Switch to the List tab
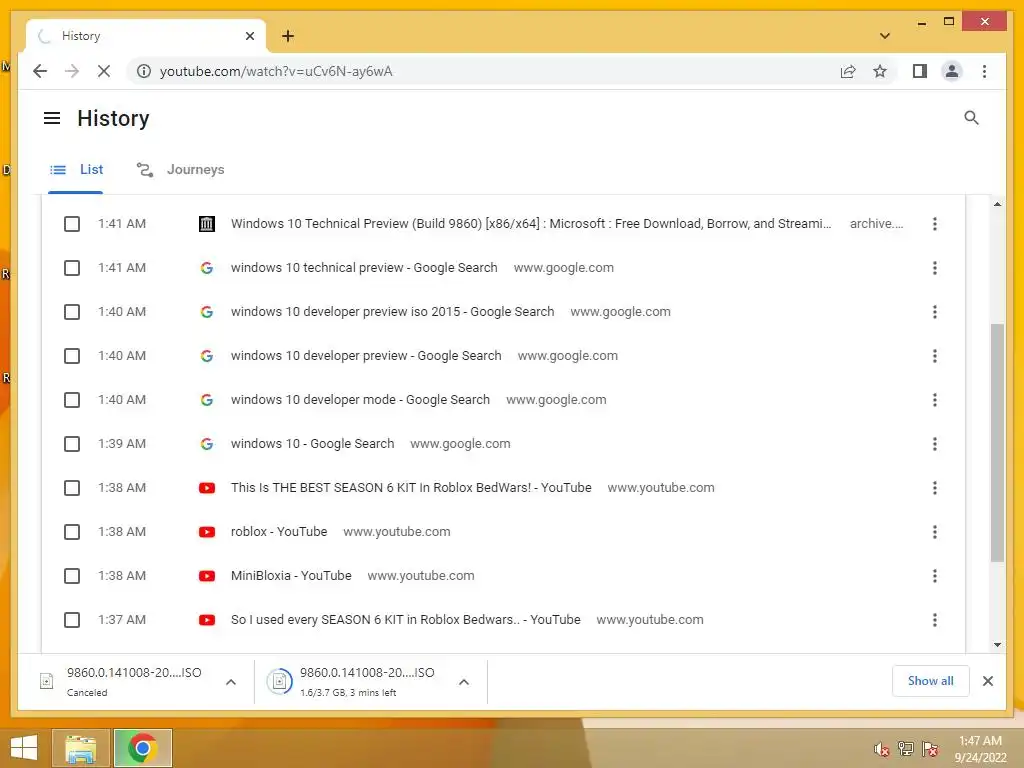Screen dimensions: 1024x768 coord(76,170)
